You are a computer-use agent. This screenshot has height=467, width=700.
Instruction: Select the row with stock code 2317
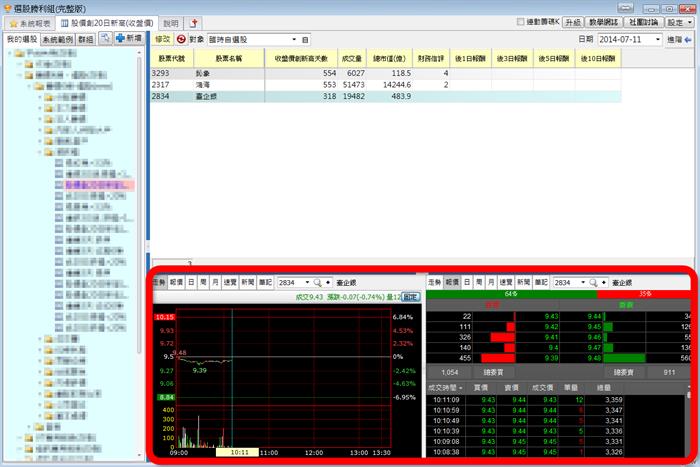point(386,85)
